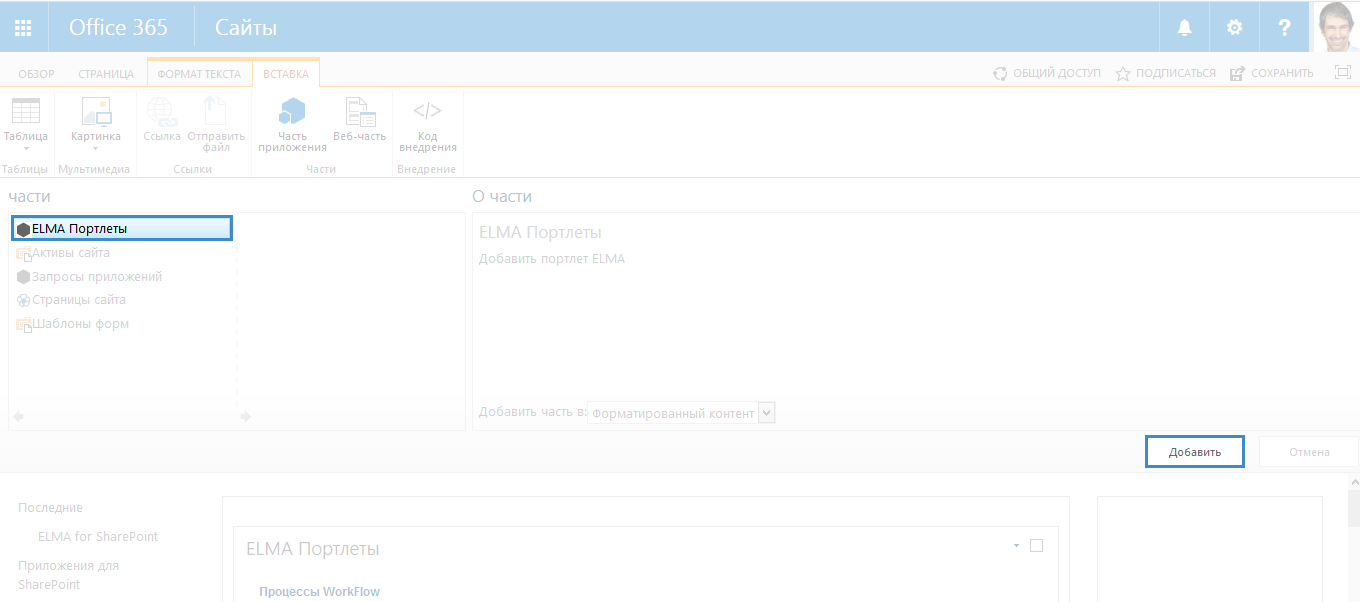1360x602 pixels.
Task: Click the Office 365 header link
Action: 118,28
